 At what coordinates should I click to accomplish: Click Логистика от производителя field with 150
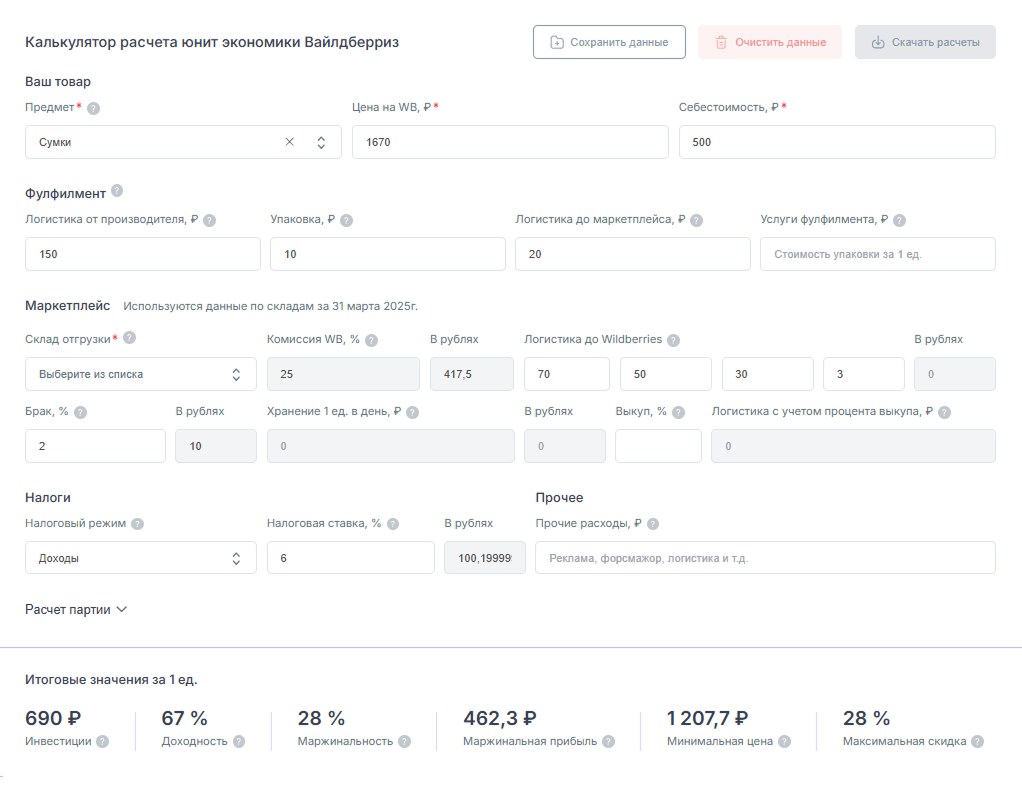[x=143, y=254]
